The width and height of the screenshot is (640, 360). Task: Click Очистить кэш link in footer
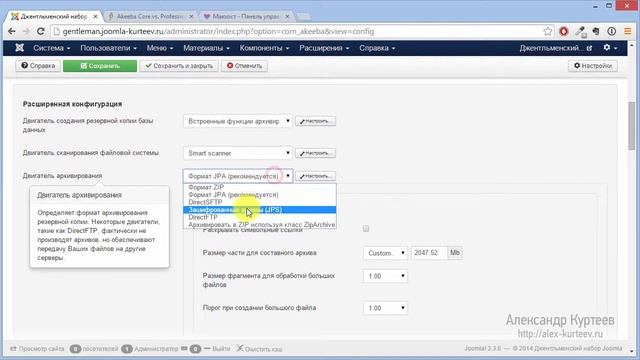pyautogui.click(x=260, y=349)
